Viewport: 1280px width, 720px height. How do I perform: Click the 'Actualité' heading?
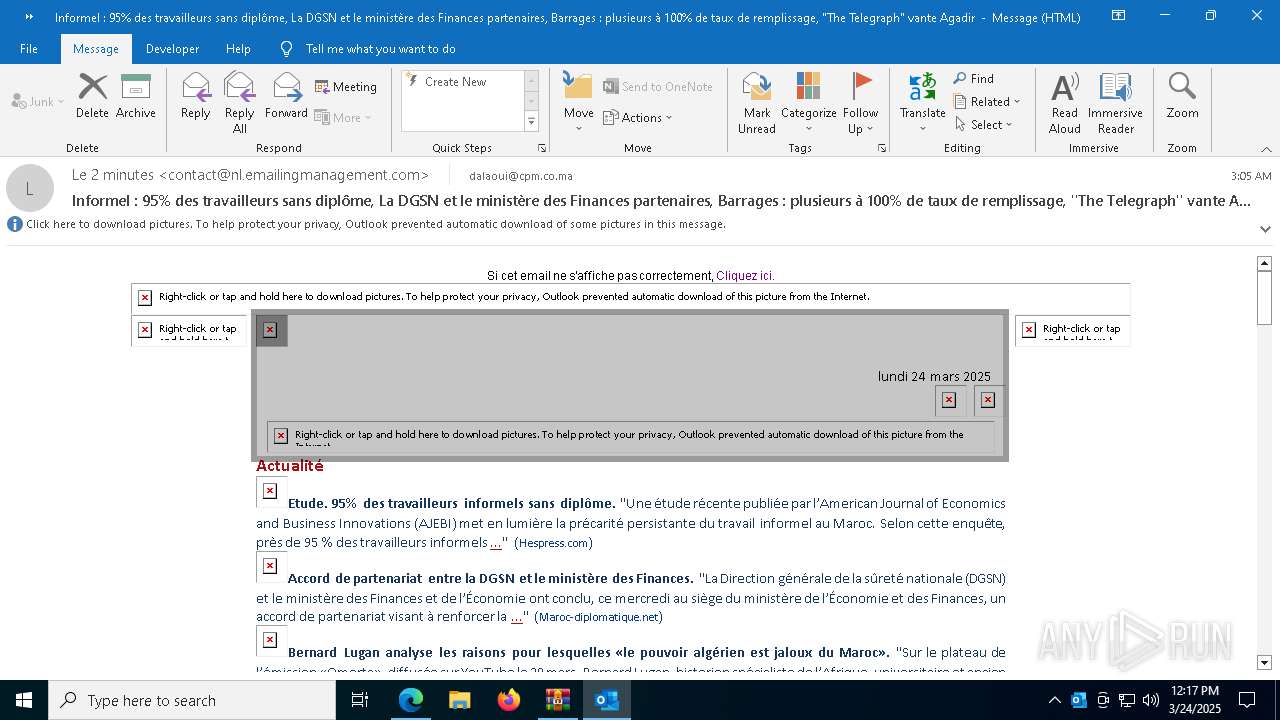(x=290, y=466)
